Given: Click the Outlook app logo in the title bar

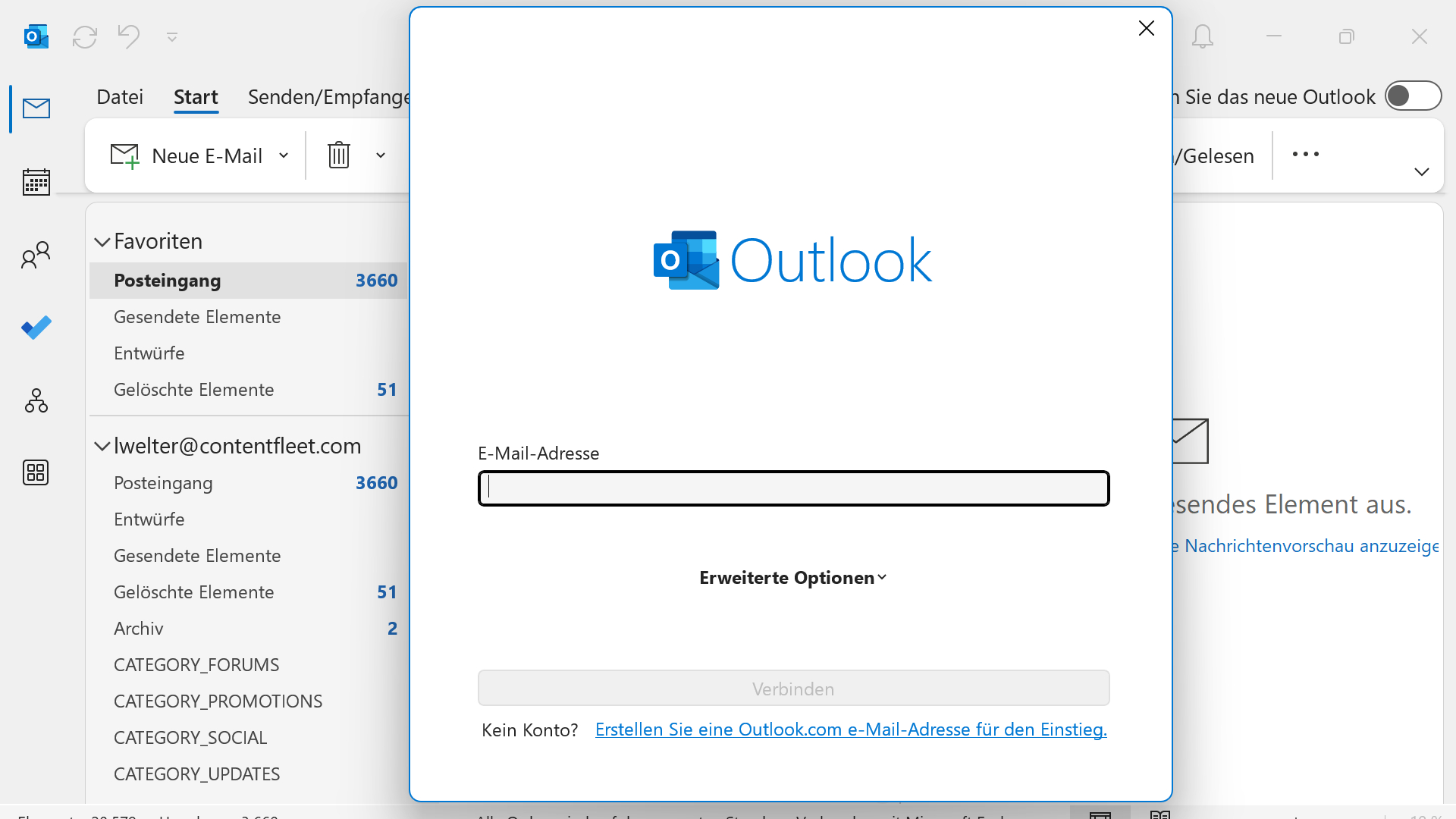Looking at the screenshot, I should point(36,36).
